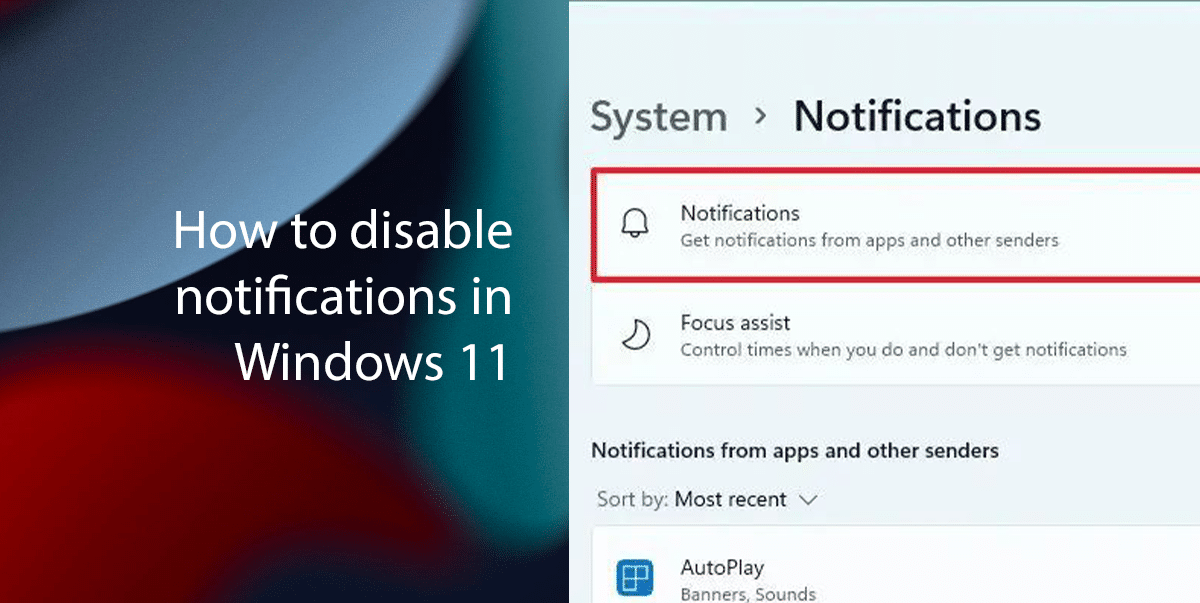Click the breadcrumb arrow after System
This screenshot has height=603, width=1200.
click(x=760, y=116)
